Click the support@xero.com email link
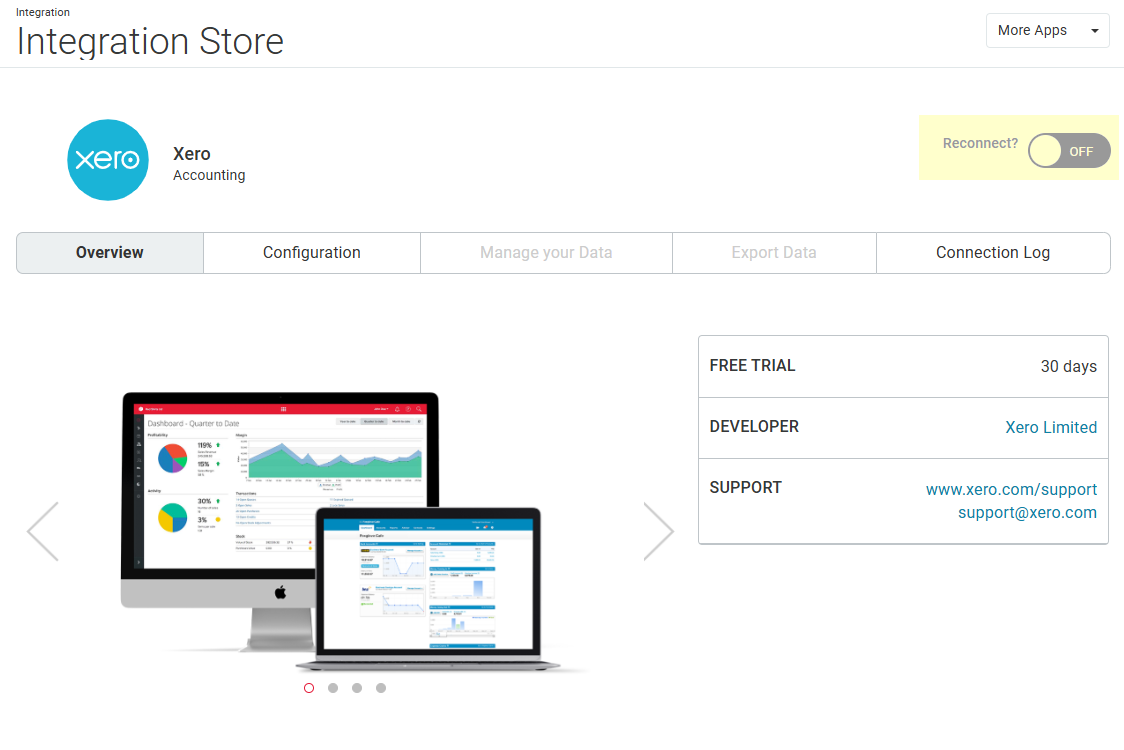 (1027, 513)
